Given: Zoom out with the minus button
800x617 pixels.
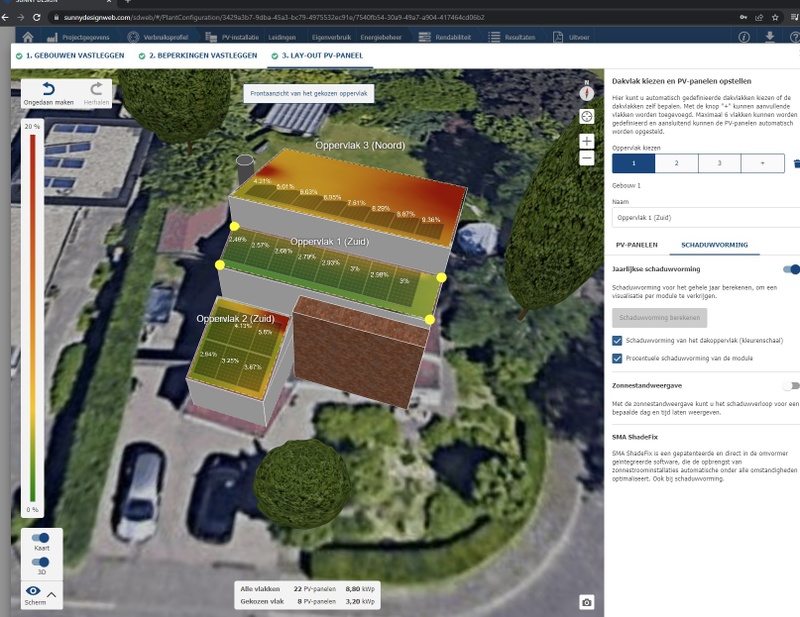Looking at the screenshot, I should [587, 158].
